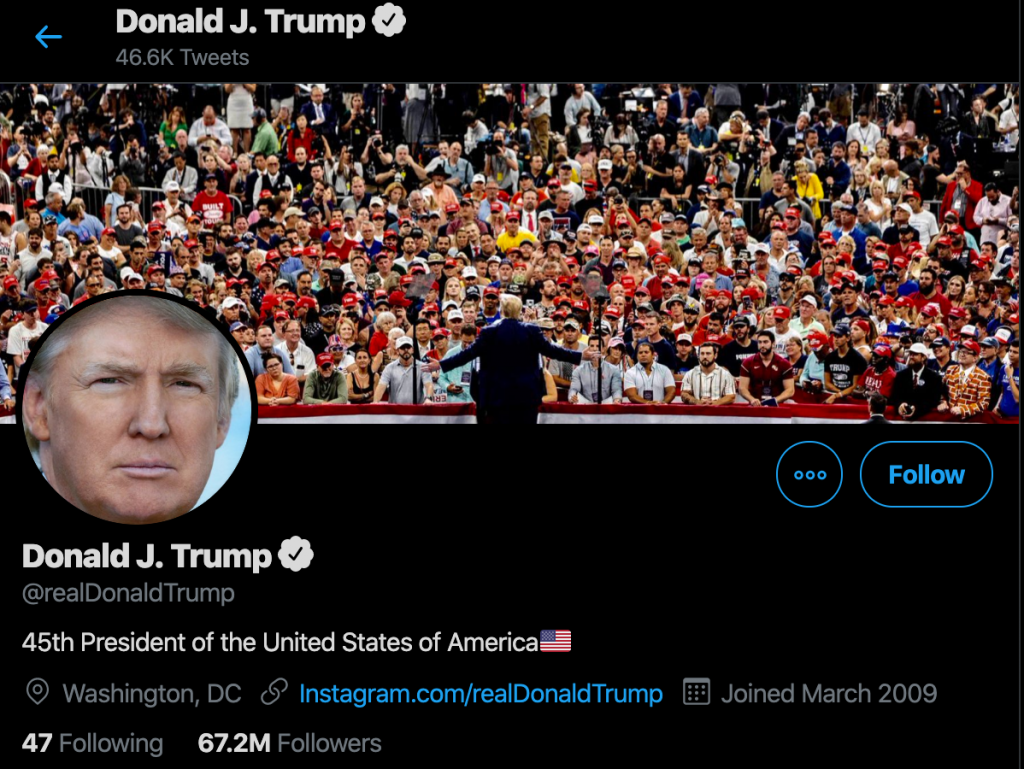
Task: Click the Washington, DC location text
Action: pos(152,693)
